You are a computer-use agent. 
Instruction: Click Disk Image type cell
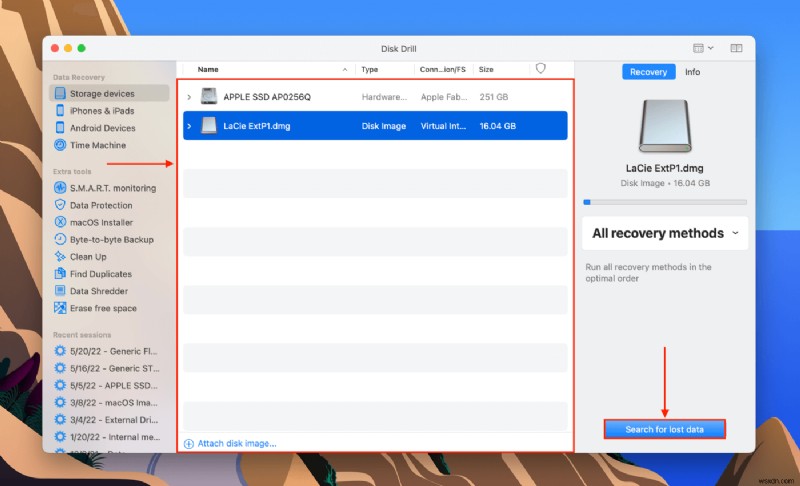pos(384,126)
